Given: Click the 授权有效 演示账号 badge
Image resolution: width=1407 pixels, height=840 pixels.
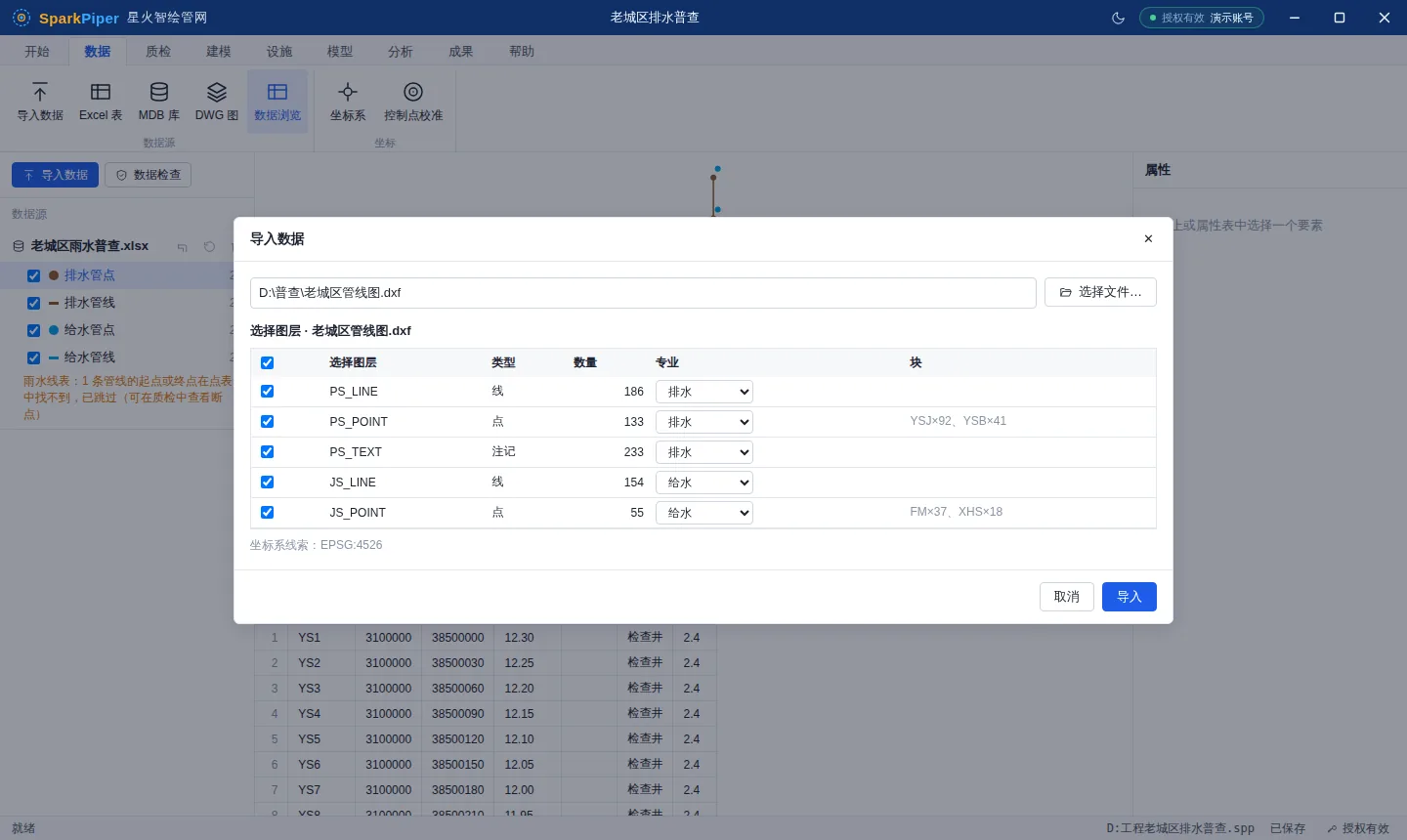Looking at the screenshot, I should coord(1202,18).
